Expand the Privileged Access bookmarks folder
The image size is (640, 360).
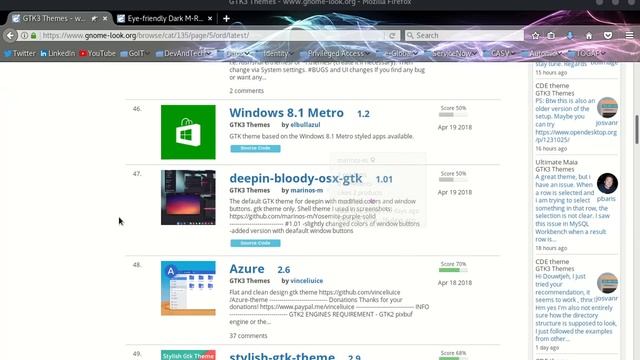(x=335, y=53)
